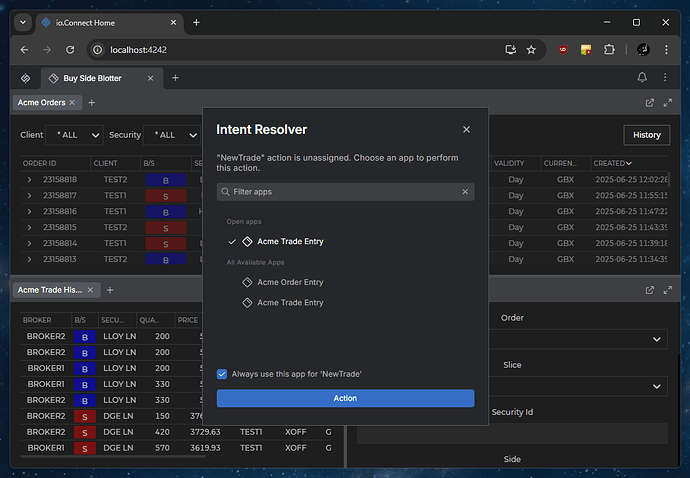Screen dimensions: 690x478
Task: Open the Client filter dropdown
Action: pos(76,135)
